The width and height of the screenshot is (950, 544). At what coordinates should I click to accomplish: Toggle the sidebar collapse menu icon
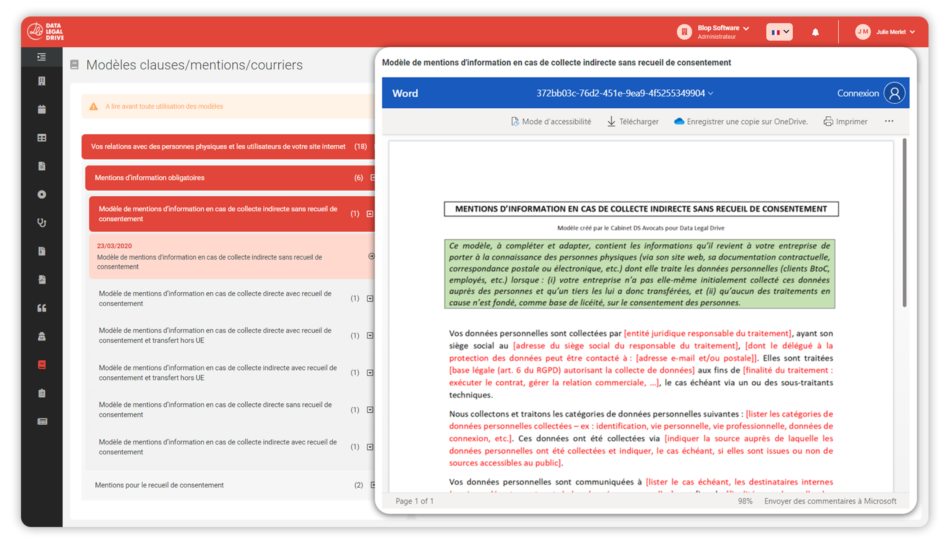[41, 57]
